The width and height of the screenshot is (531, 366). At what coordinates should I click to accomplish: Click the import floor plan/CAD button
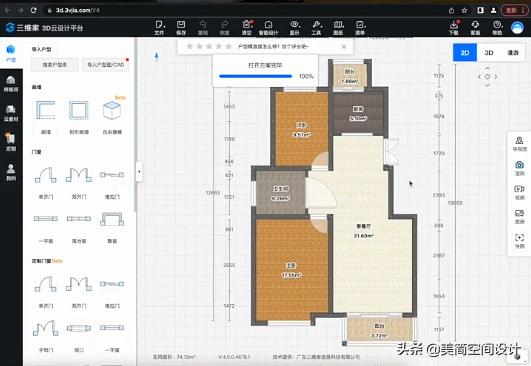[106, 65]
